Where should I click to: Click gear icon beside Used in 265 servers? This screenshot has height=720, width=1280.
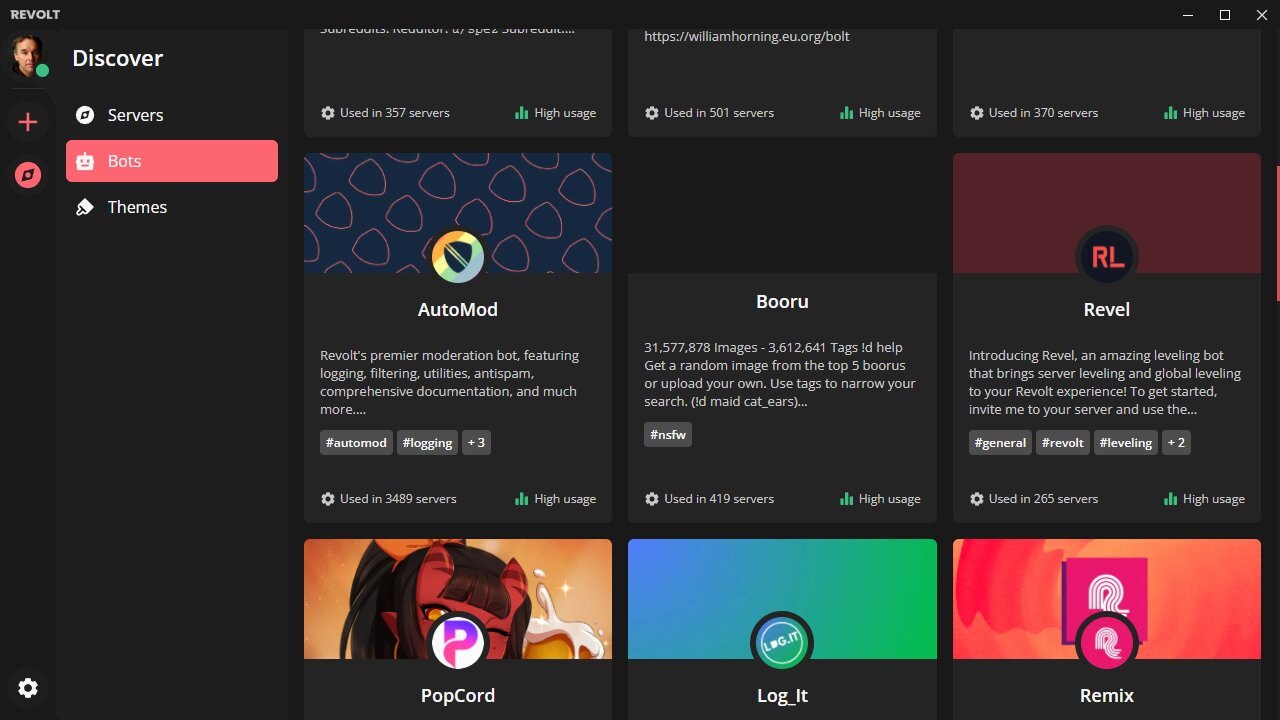977,499
